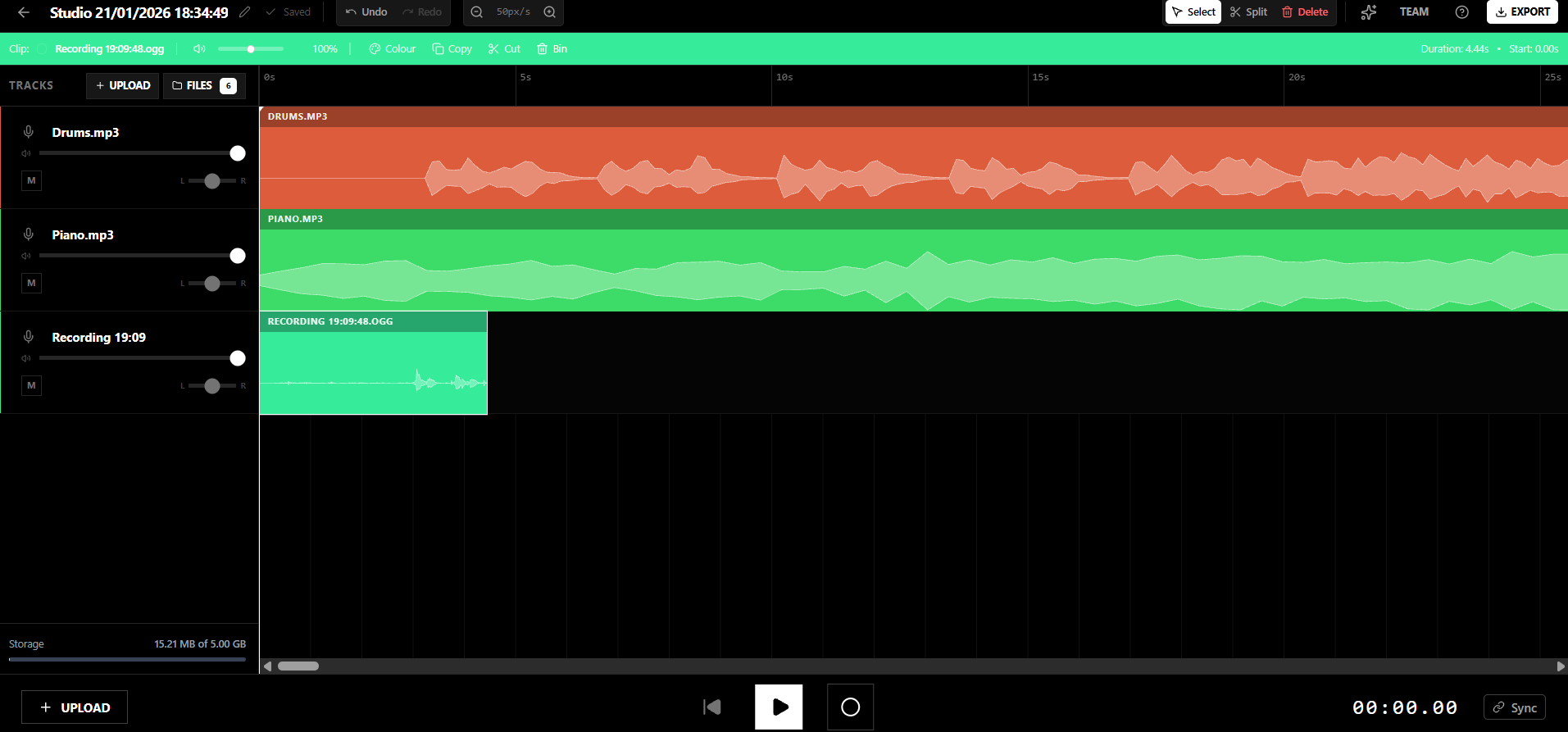Image resolution: width=1568 pixels, height=732 pixels.
Task: Zoom in the timeline
Action: point(550,12)
